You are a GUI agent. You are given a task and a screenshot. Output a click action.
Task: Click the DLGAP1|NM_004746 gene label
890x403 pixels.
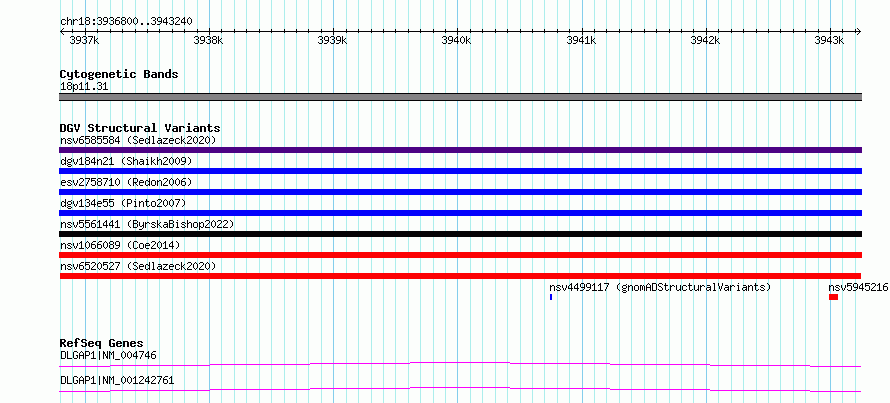(x=108, y=355)
